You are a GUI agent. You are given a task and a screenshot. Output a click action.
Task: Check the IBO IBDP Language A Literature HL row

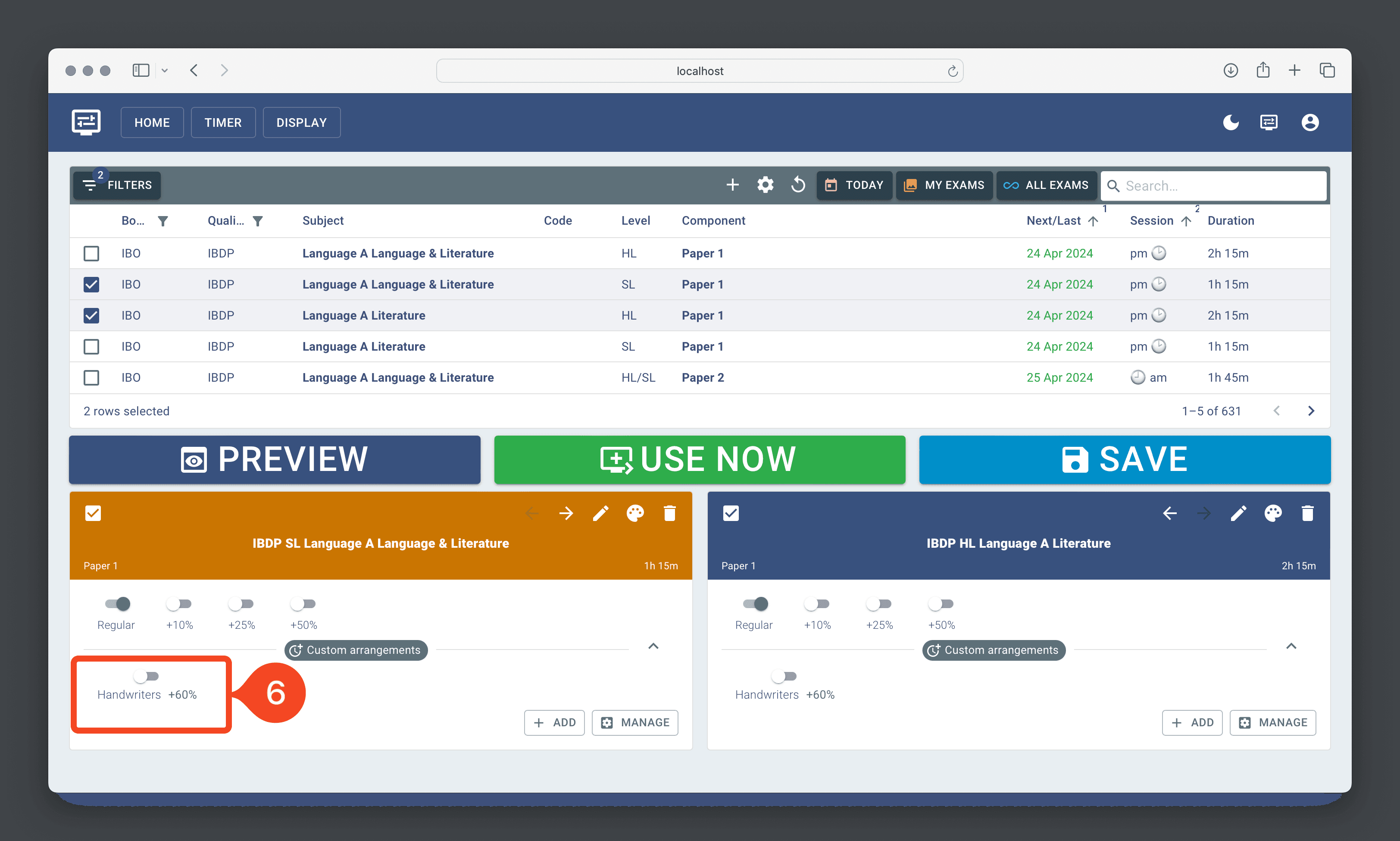[x=91, y=315]
